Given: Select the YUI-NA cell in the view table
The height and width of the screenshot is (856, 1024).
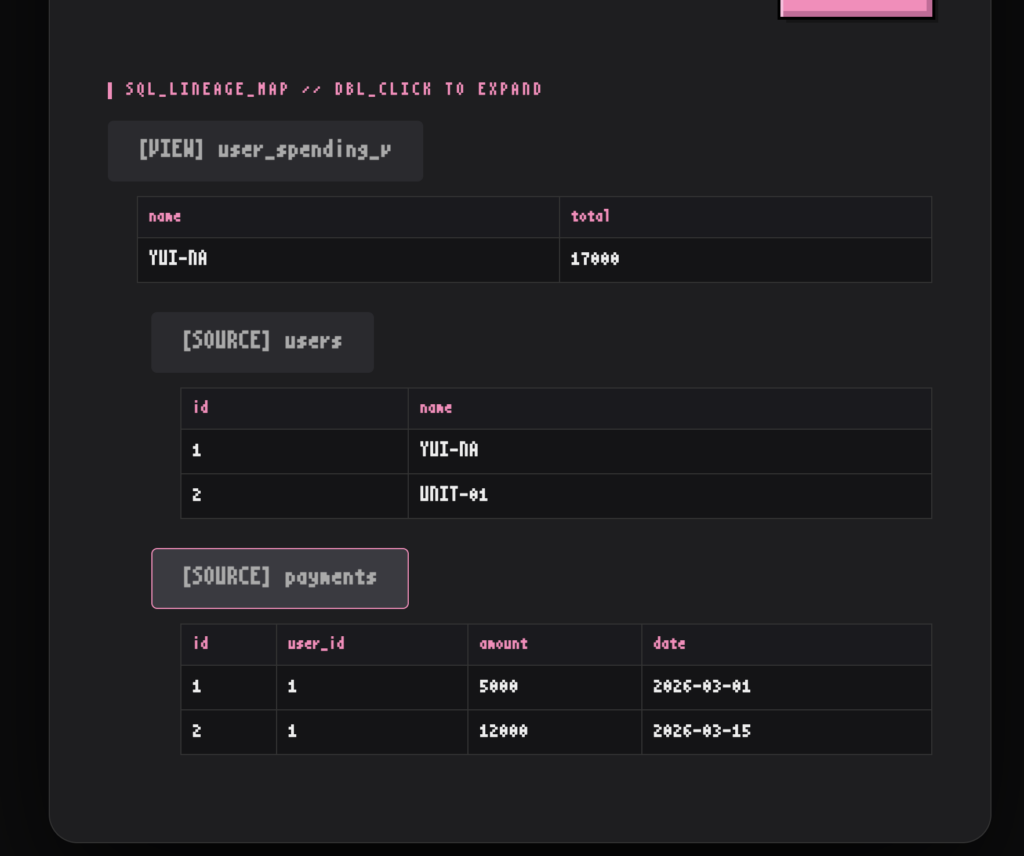Looking at the screenshot, I should click(178, 259).
